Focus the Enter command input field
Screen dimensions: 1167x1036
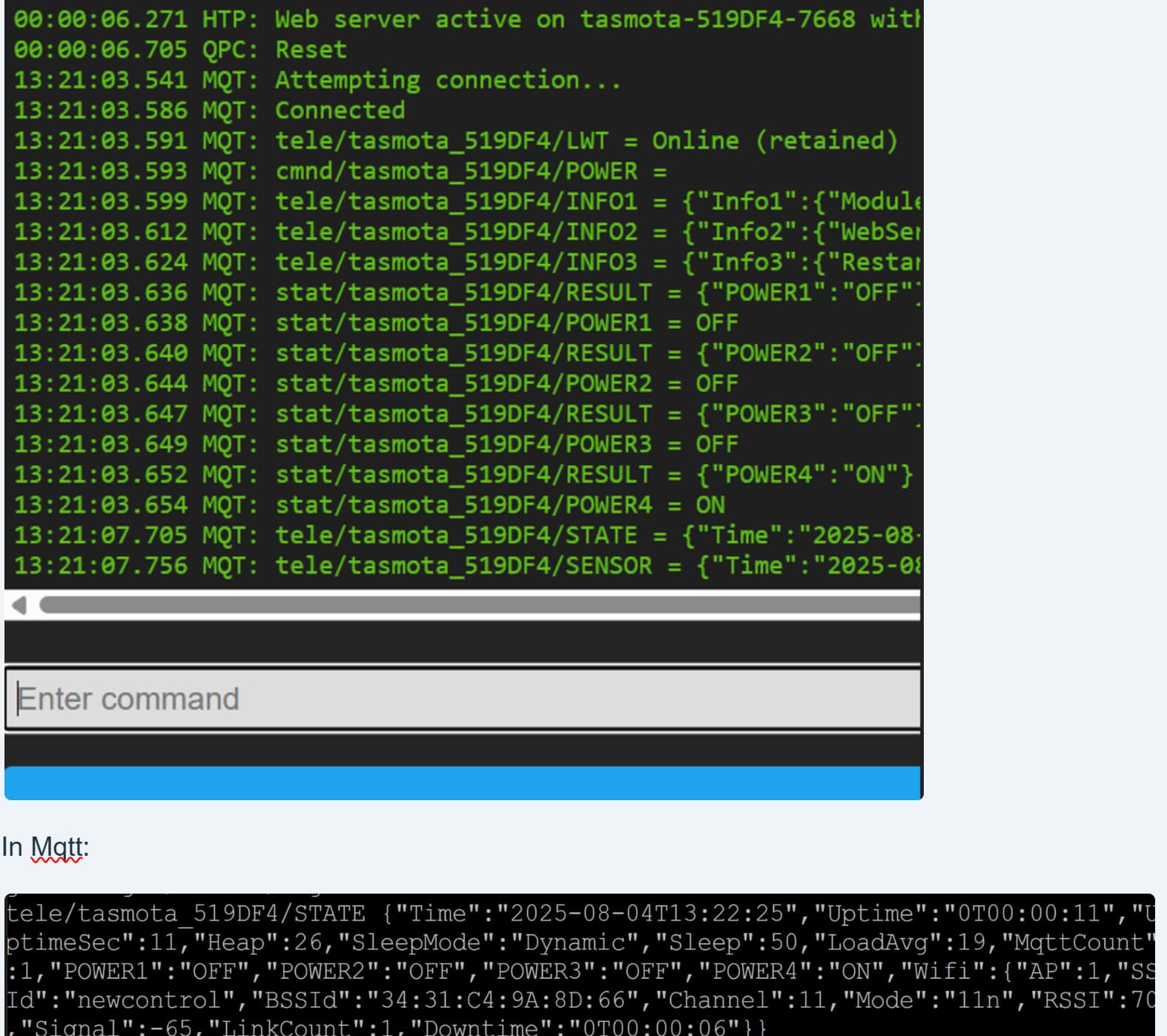click(x=463, y=699)
